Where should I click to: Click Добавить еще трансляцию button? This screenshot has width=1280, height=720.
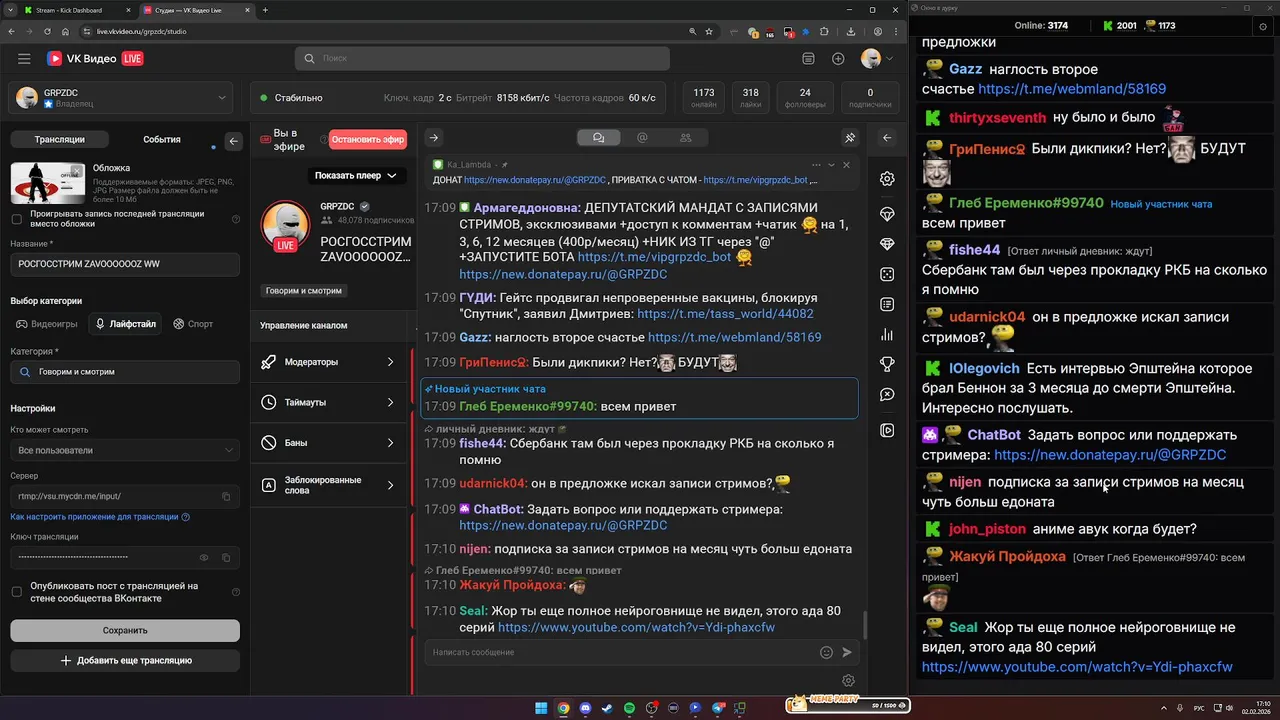click(x=125, y=660)
